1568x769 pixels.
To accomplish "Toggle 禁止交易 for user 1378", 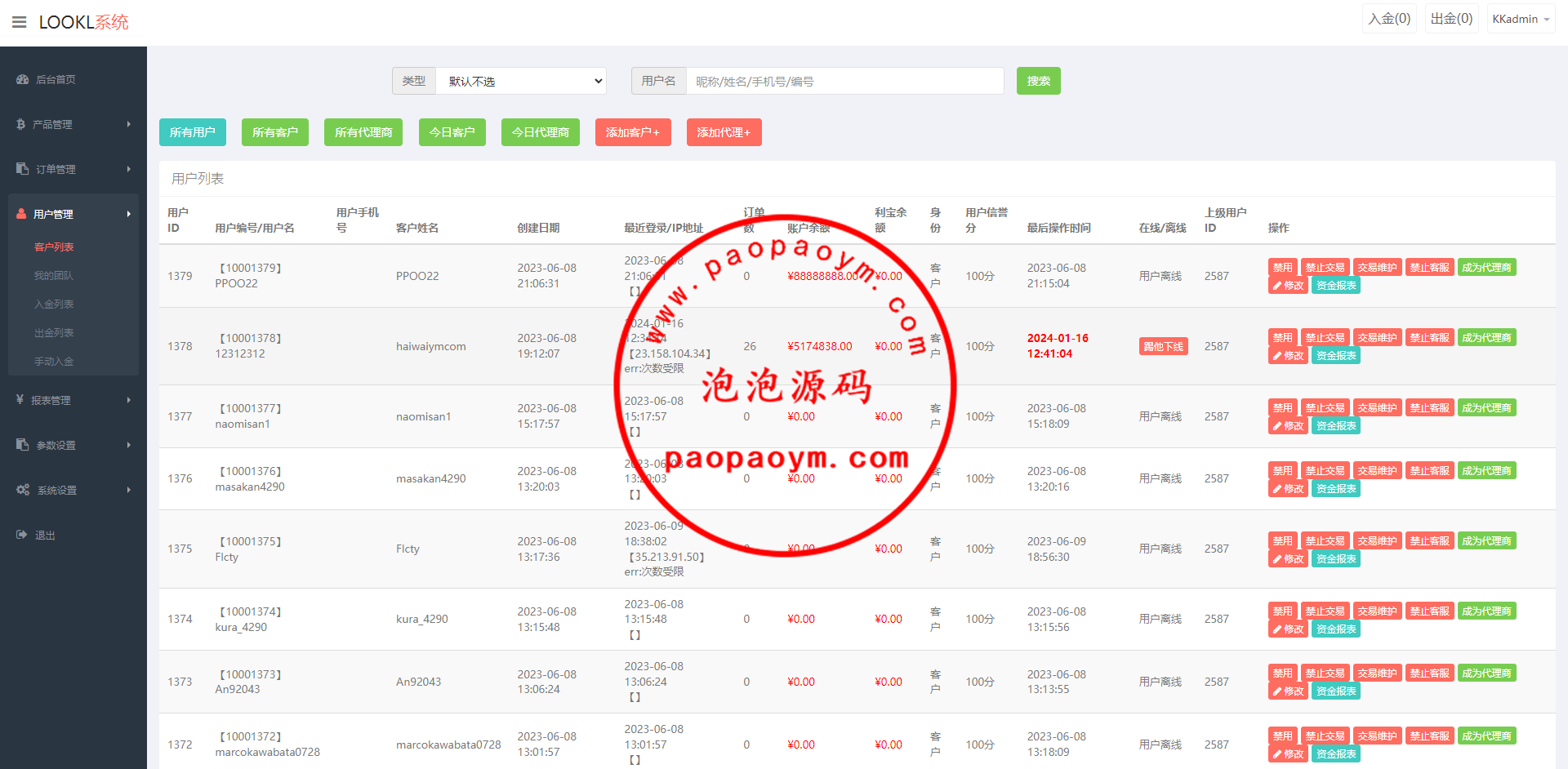I will tap(1324, 338).
